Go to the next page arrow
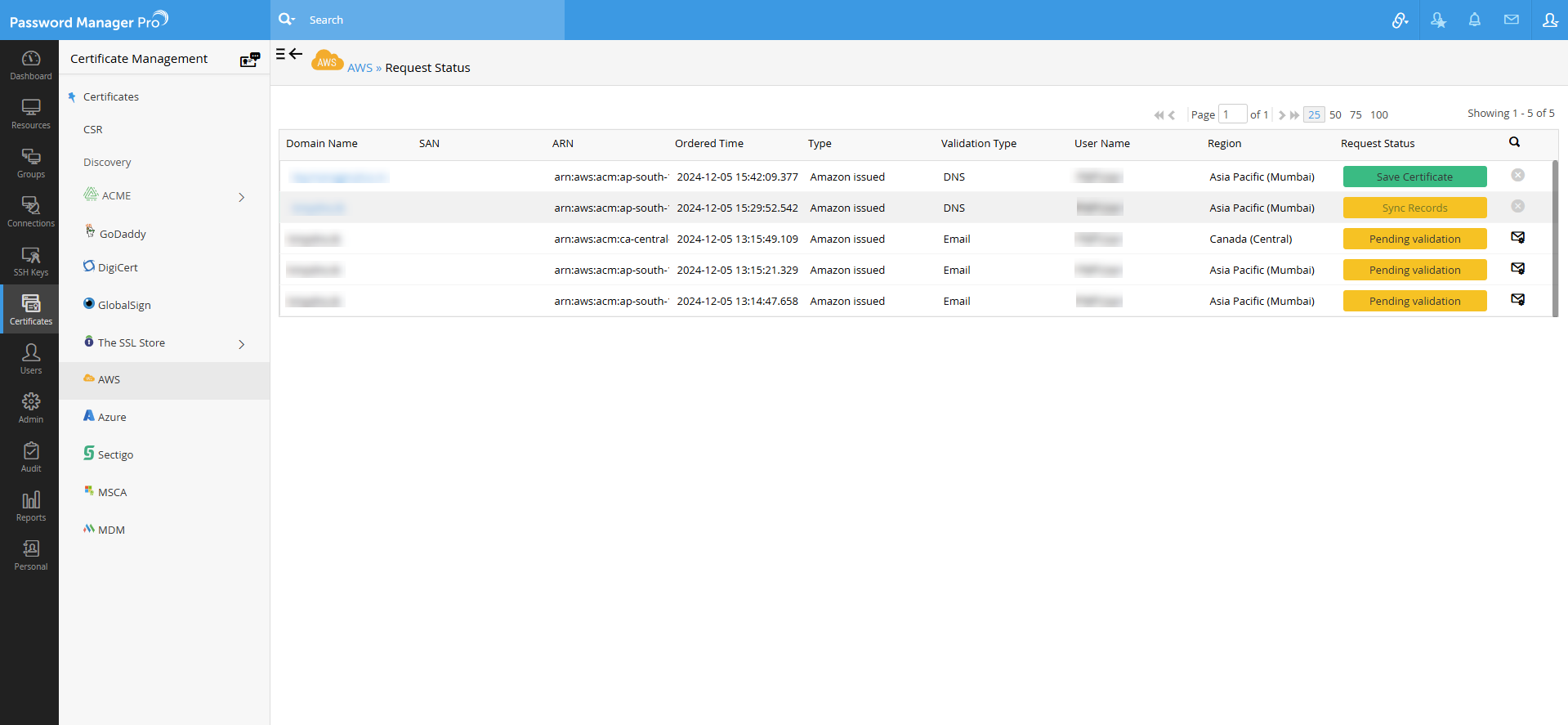This screenshot has width=1568, height=725. point(1282,115)
